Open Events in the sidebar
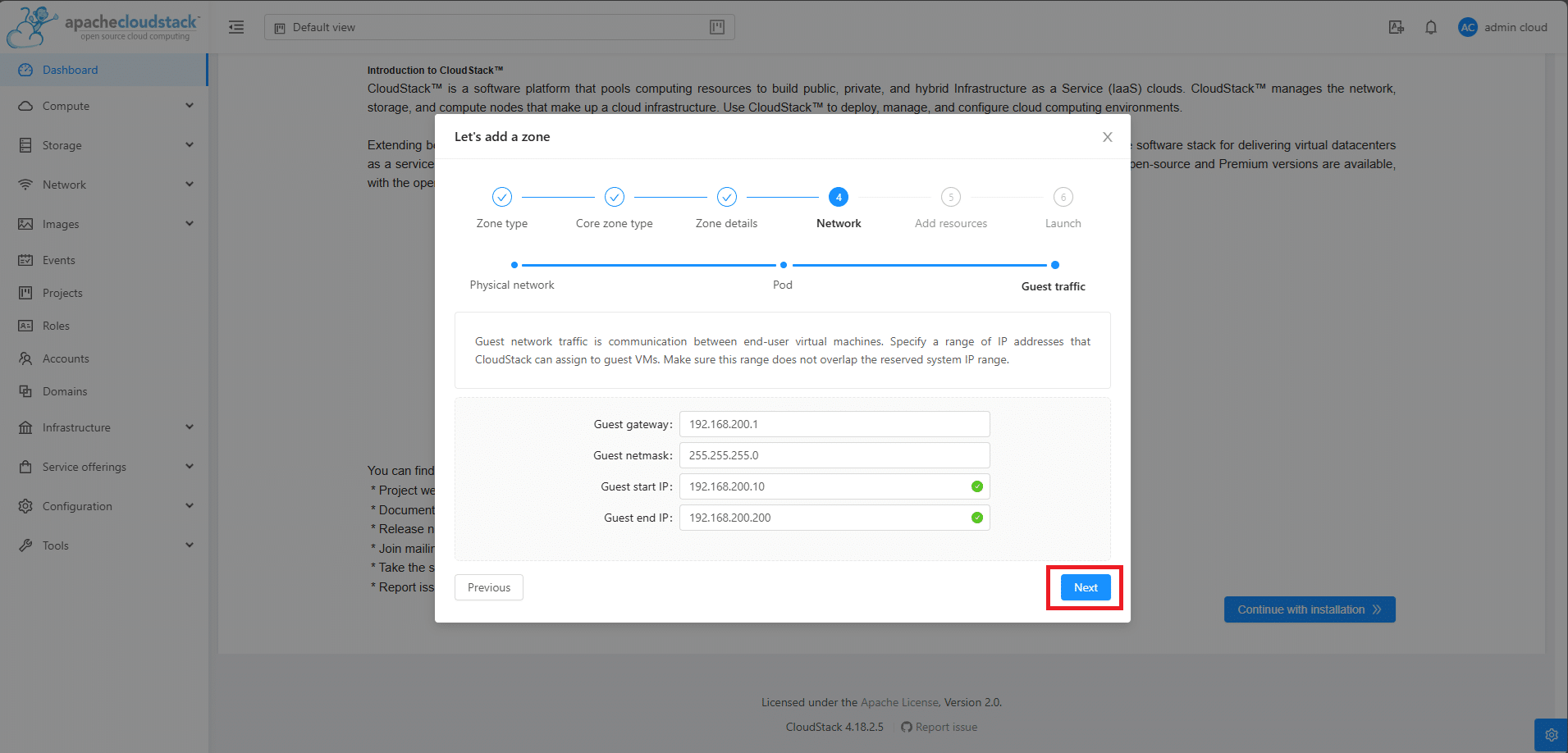The height and width of the screenshot is (753, 1568). (x=103, y=260)
